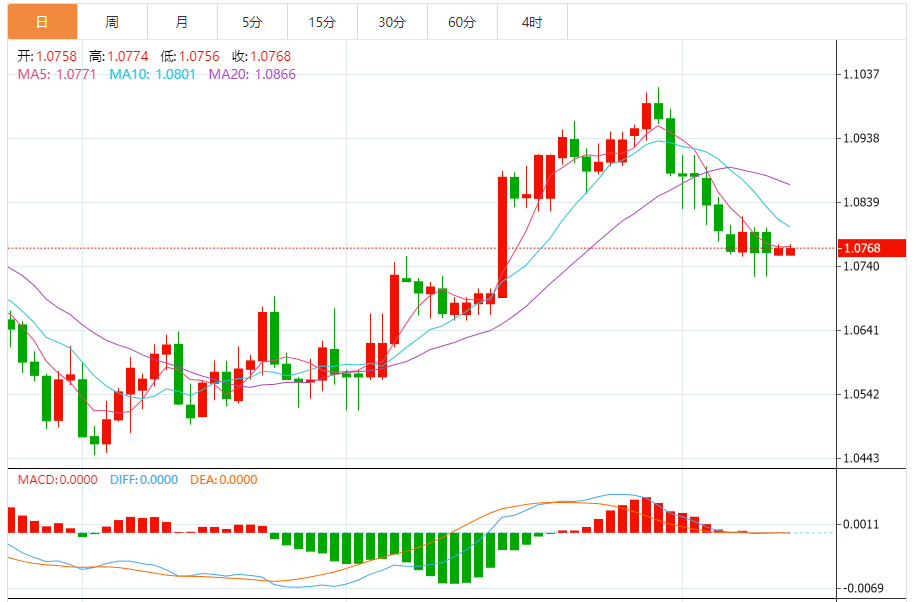Click the 高:1.0774 high price value
917x602 pixels.
coord(119,56)
